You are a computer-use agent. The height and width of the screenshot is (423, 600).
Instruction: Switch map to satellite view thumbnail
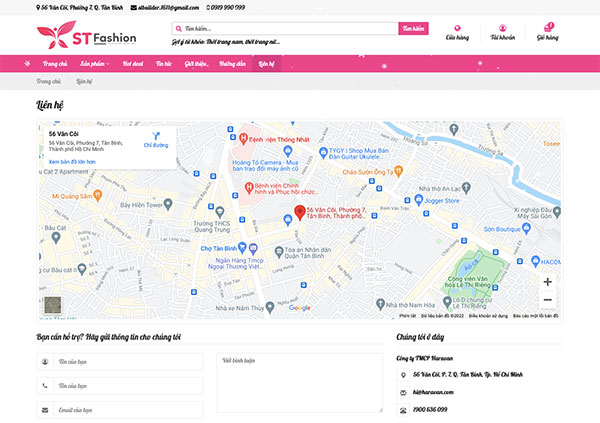tap(53, 305)
